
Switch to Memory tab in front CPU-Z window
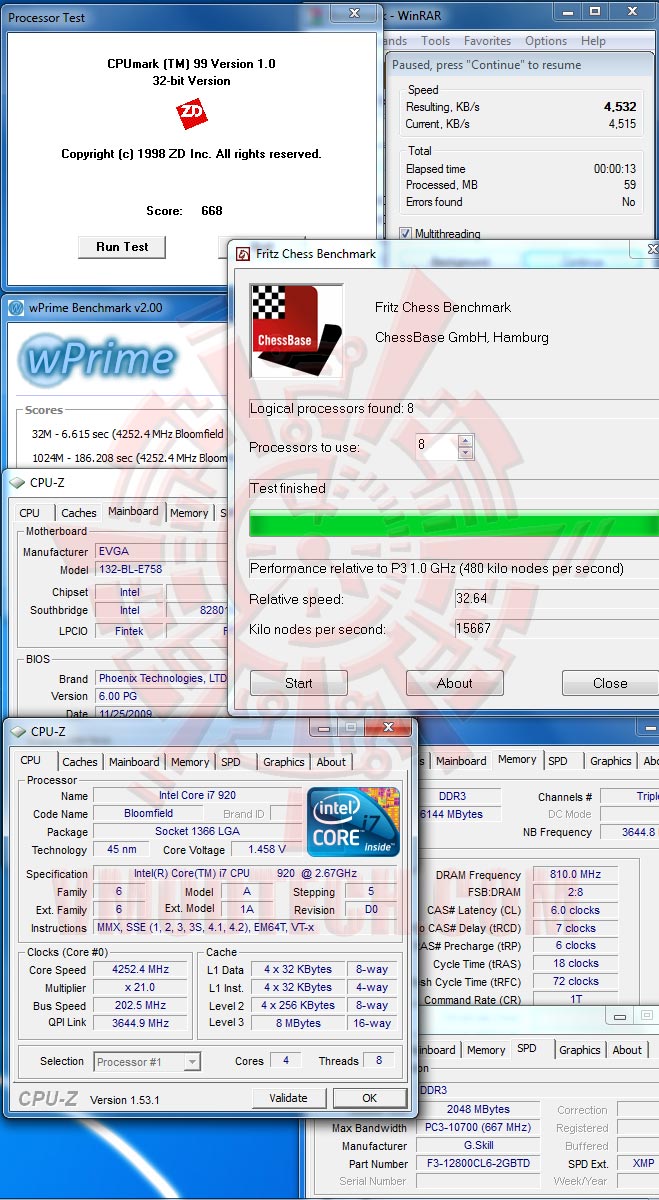pos(190,762)
